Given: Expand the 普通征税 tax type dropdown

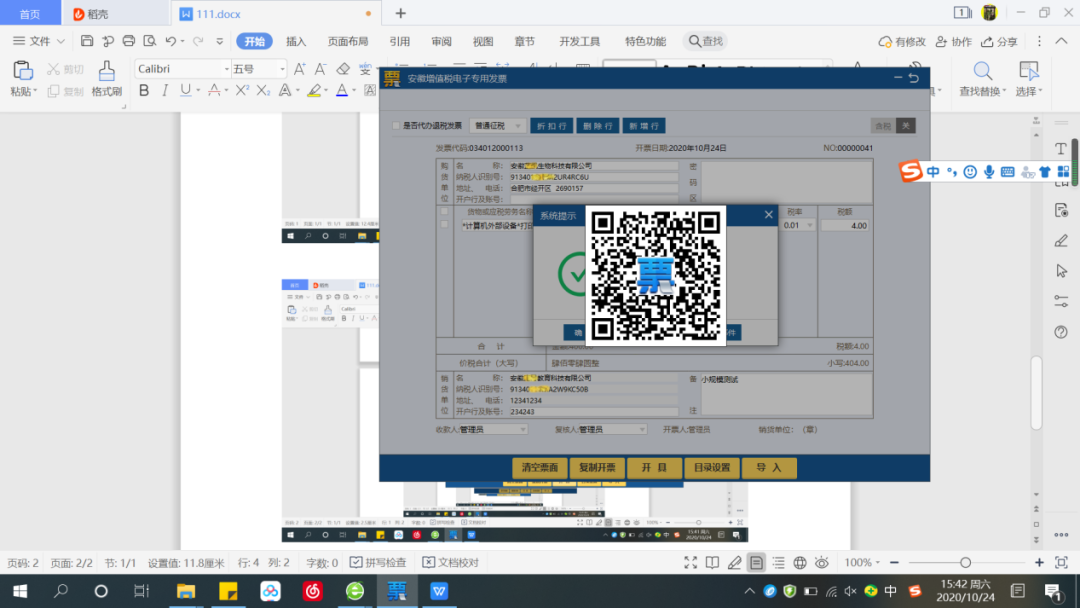Looking at the screenshot, I should point(518,126).
